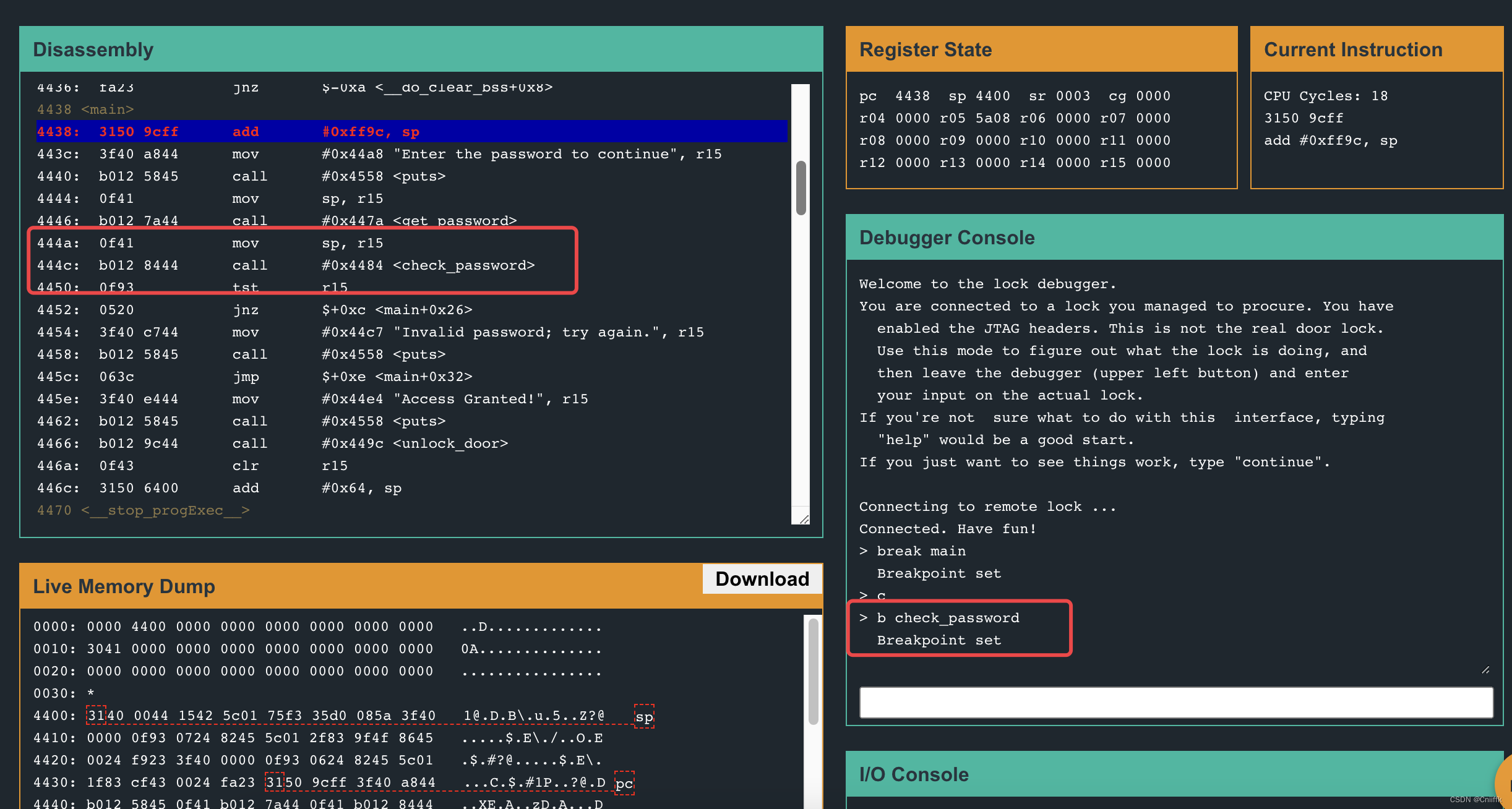Click the pc marker in memory dump
The height and width of the screenshot is (809, 1512).
point(624,783)
